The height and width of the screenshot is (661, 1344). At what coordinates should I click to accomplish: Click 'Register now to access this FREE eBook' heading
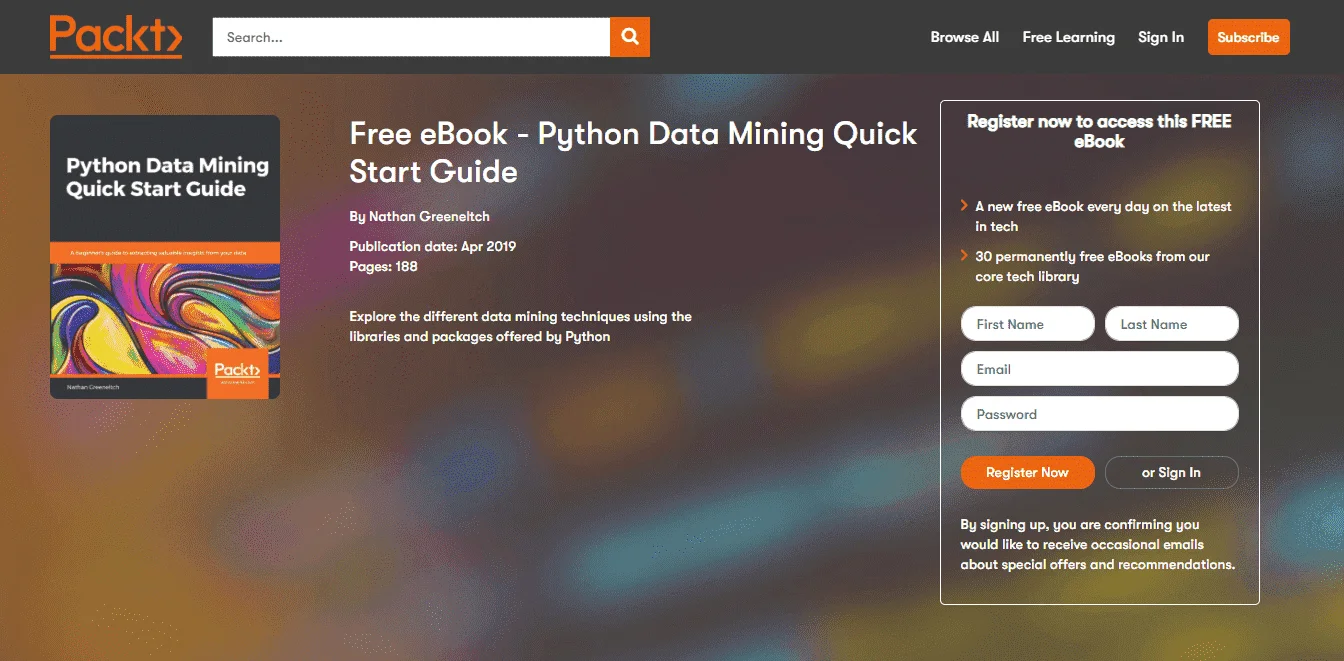coord(1099,131)
